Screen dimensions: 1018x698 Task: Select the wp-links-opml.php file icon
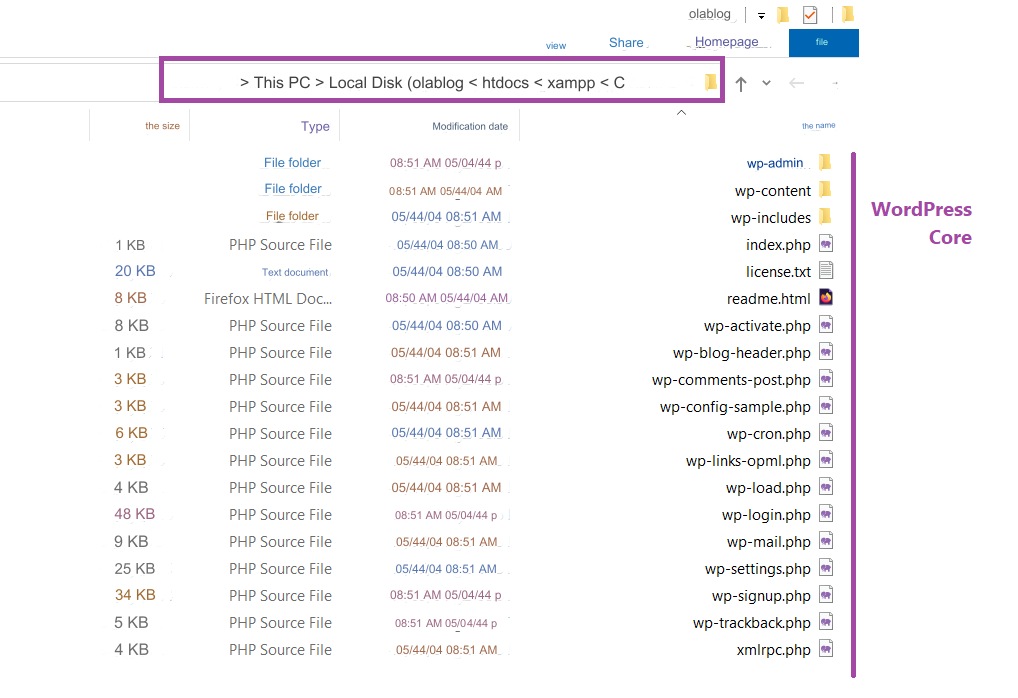(826, 460)
